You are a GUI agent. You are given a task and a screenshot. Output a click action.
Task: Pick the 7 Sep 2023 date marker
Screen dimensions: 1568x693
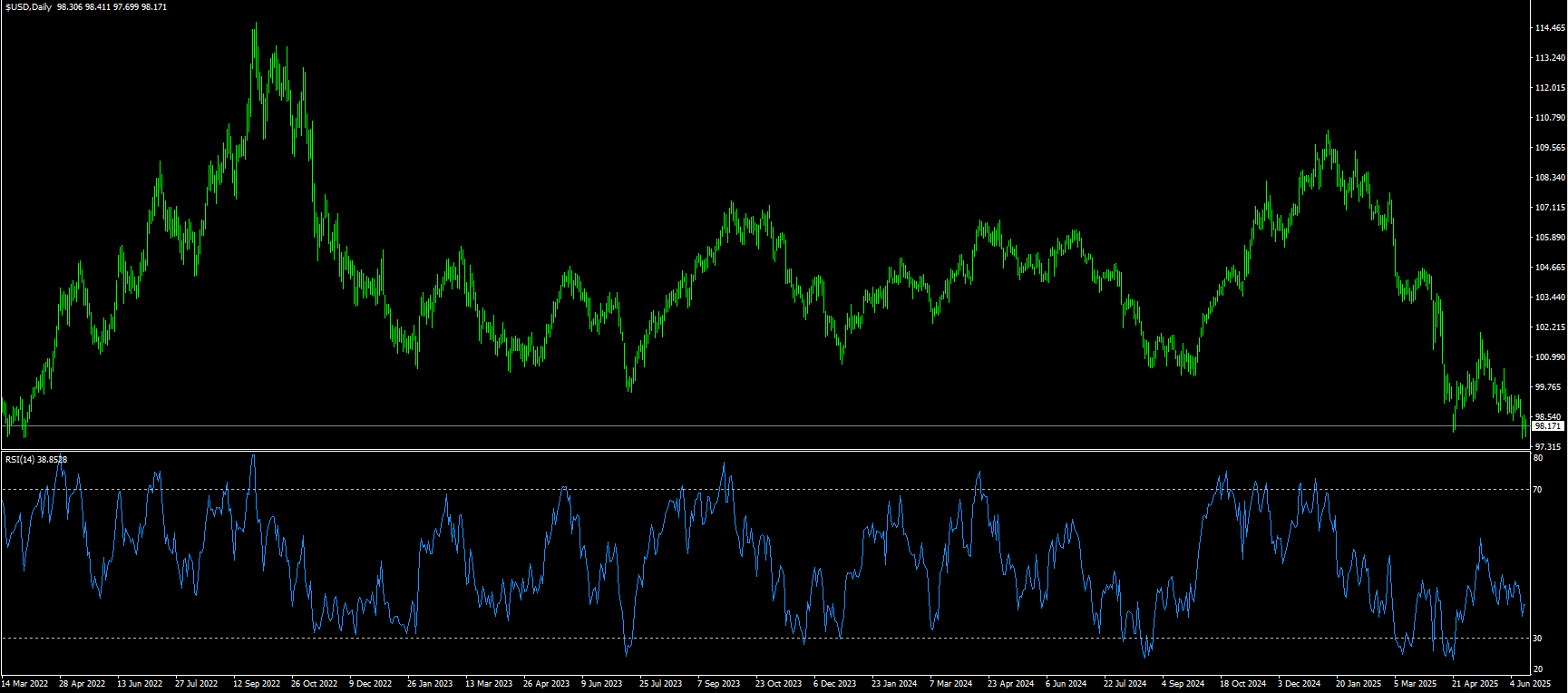pyautogui.click(x=718, y=684)
